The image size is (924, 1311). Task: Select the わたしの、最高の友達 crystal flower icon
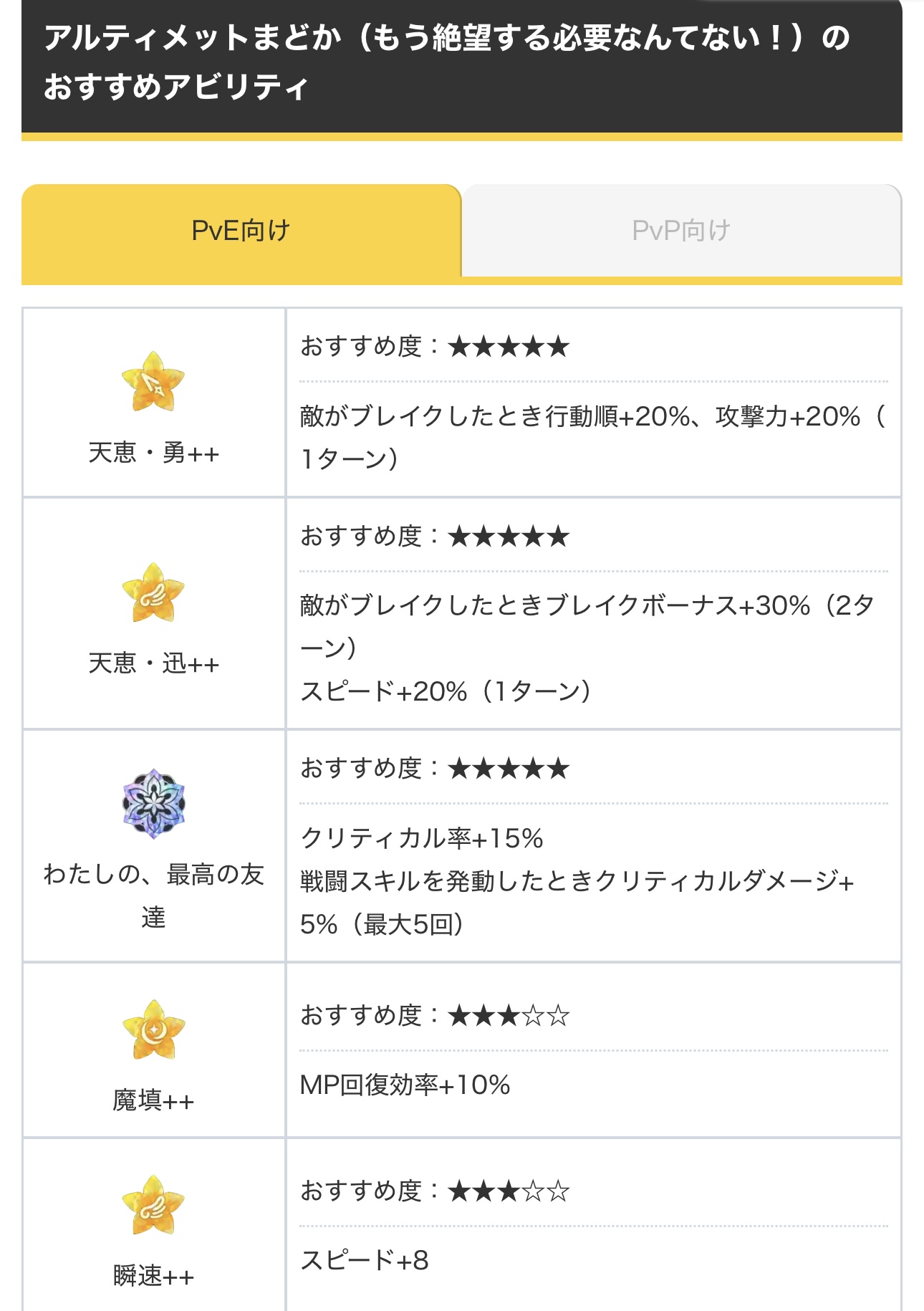[153, 804]
